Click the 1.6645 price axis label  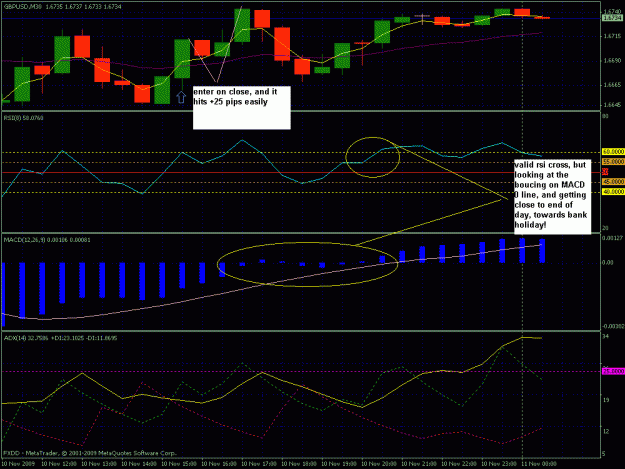(x=611, y=105)
